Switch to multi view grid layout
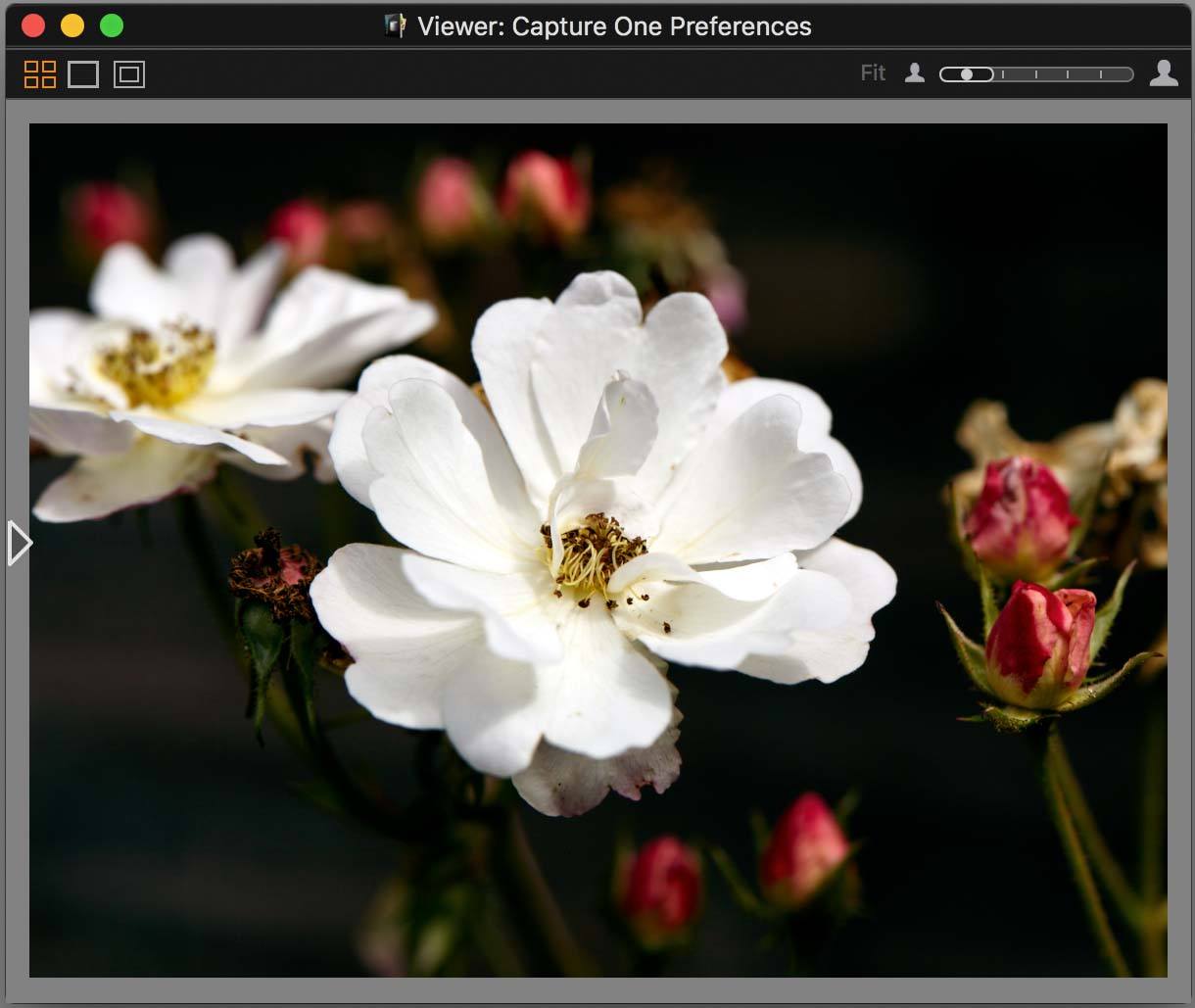1195x1008 pixels. coord(40,74)
